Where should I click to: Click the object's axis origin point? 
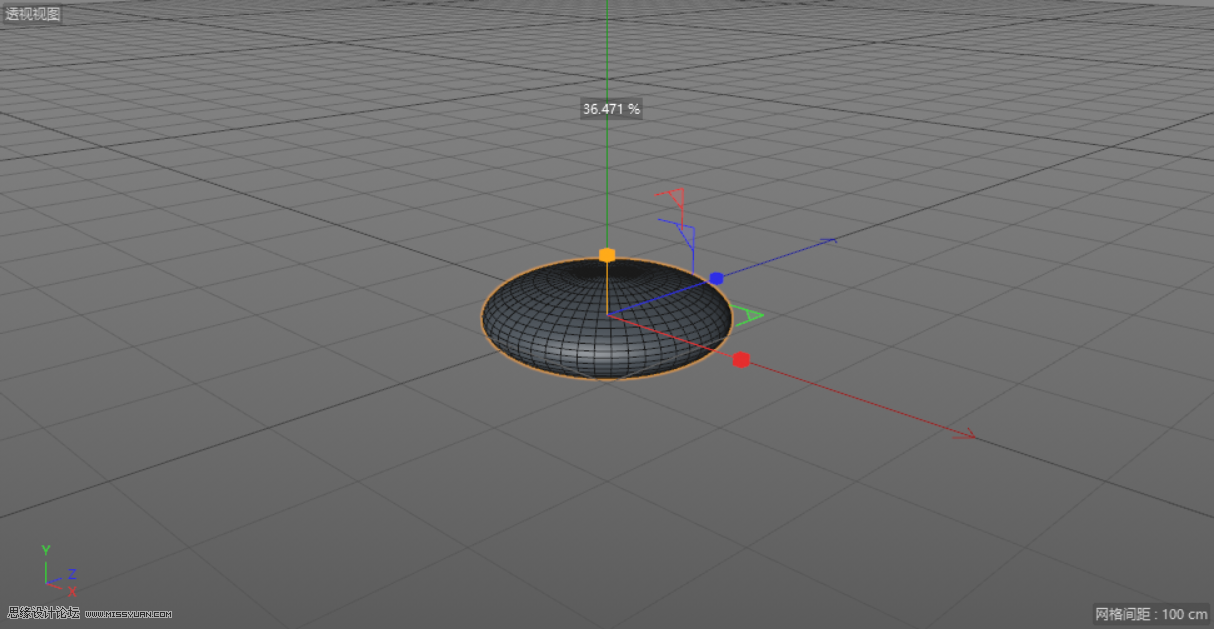coord(607,313)
